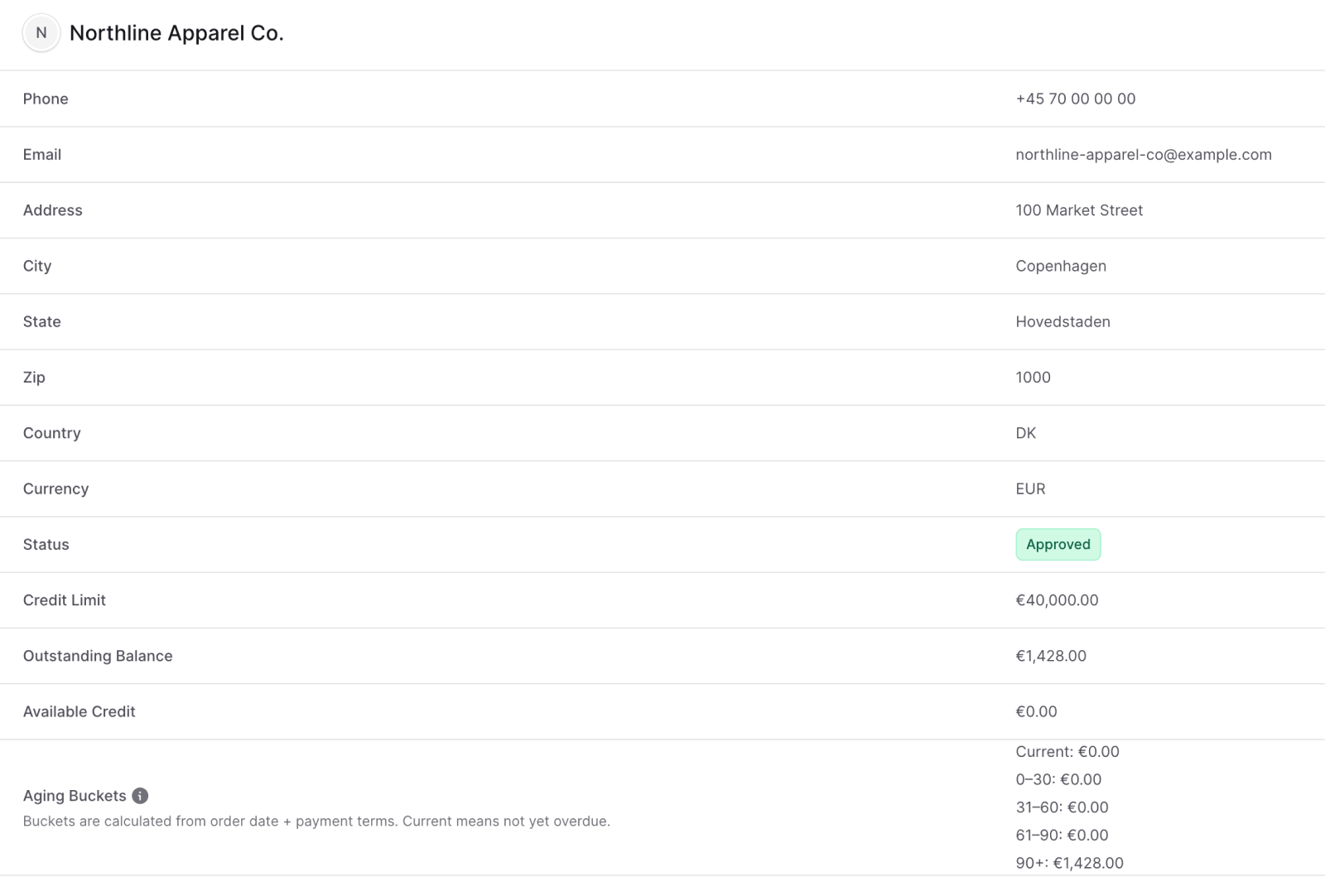Select the 61–90 aging bucket entry
Screen dimensions: 1325x896
pyautogui.click(x=1062, y=835)
